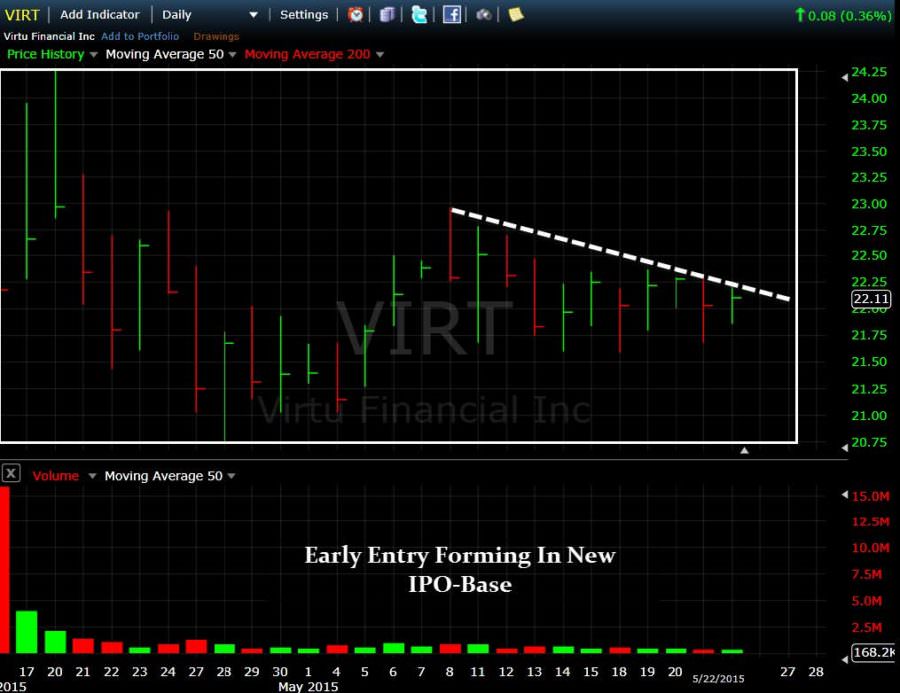Click the 23.00 price axis label
This screenshot has height=693, width=900.
point(868,204)
